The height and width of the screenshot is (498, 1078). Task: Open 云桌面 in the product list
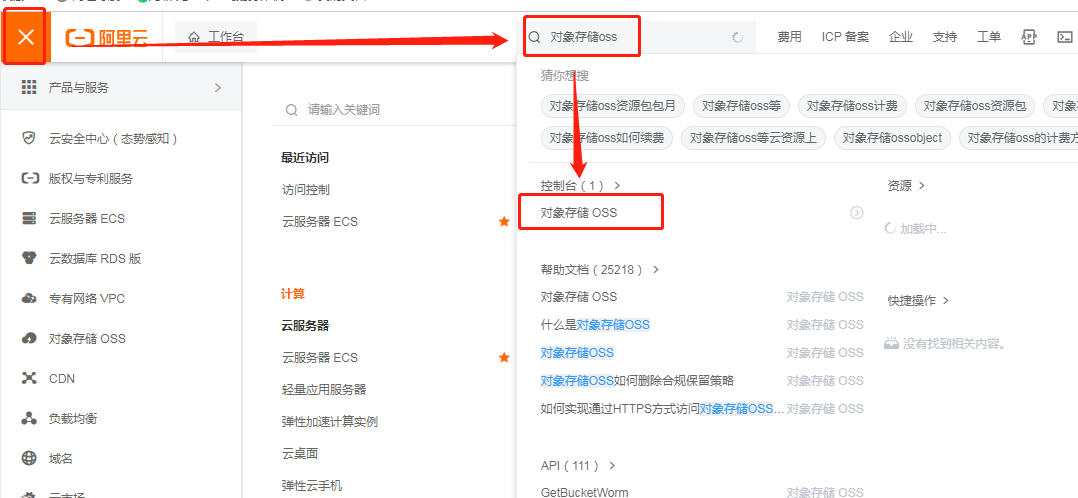299,454
